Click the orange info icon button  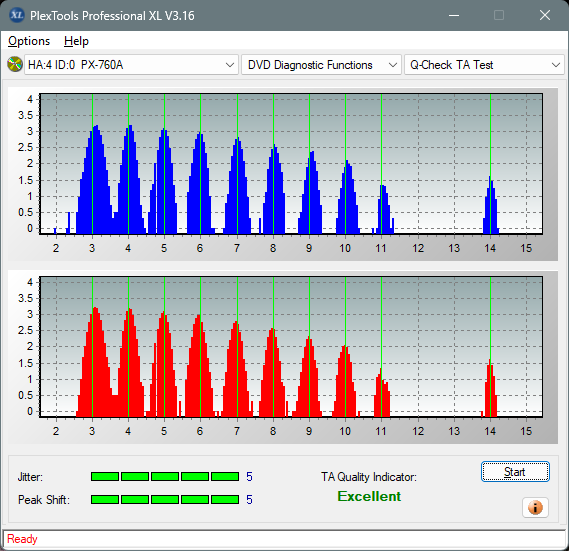(x=535, y=507)
